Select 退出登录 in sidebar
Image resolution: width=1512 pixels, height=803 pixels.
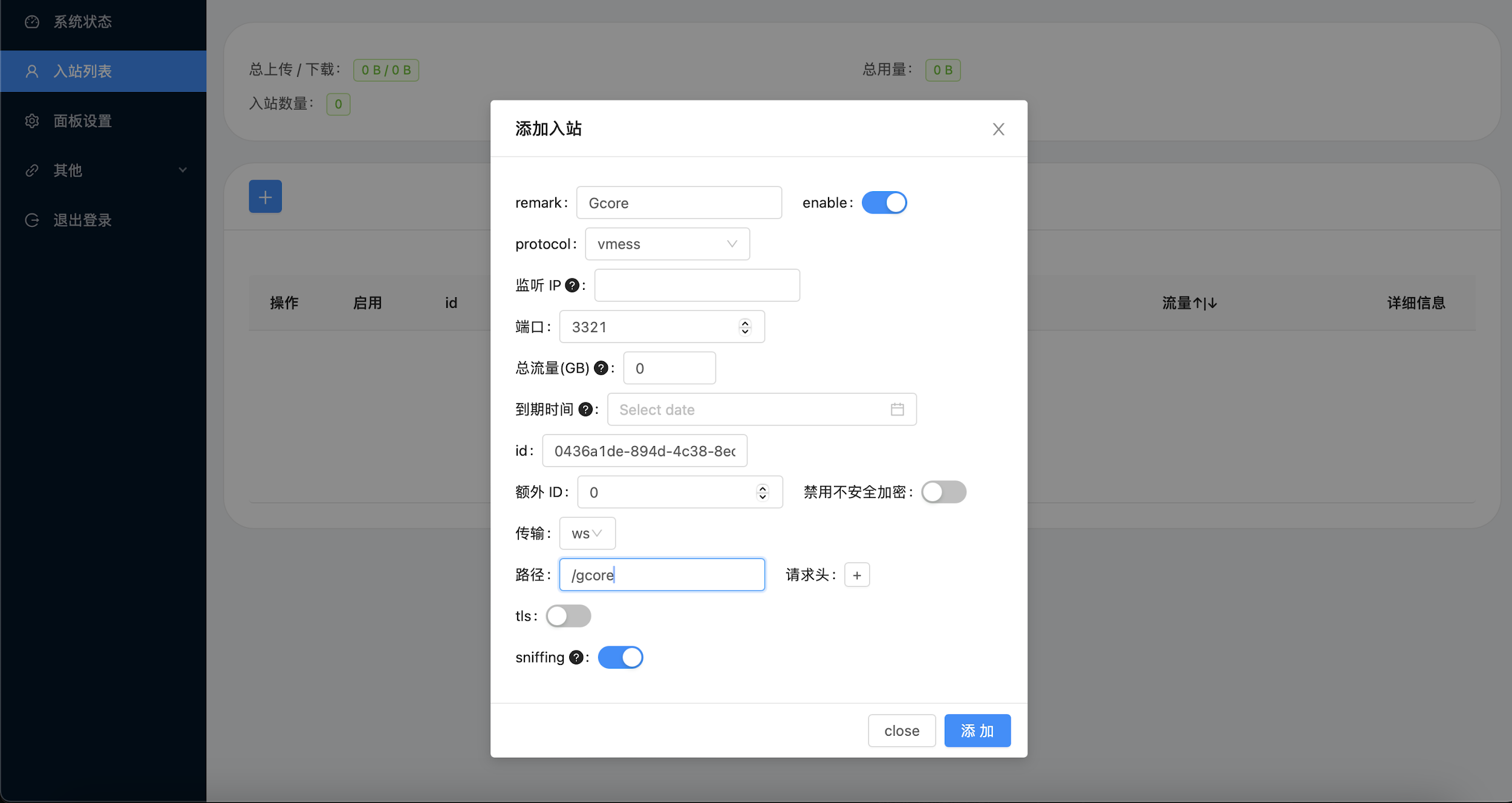click(103, 220)
